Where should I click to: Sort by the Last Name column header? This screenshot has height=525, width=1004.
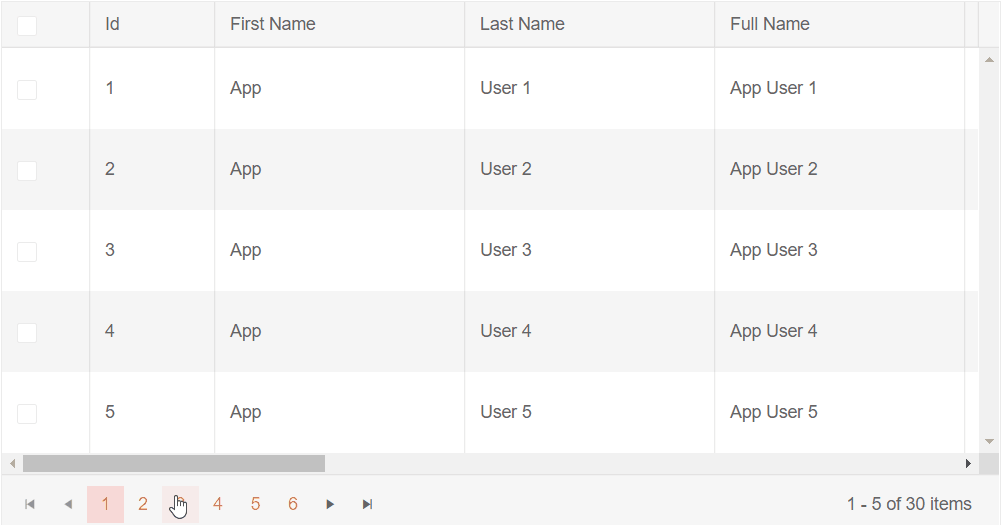[522, 24]
